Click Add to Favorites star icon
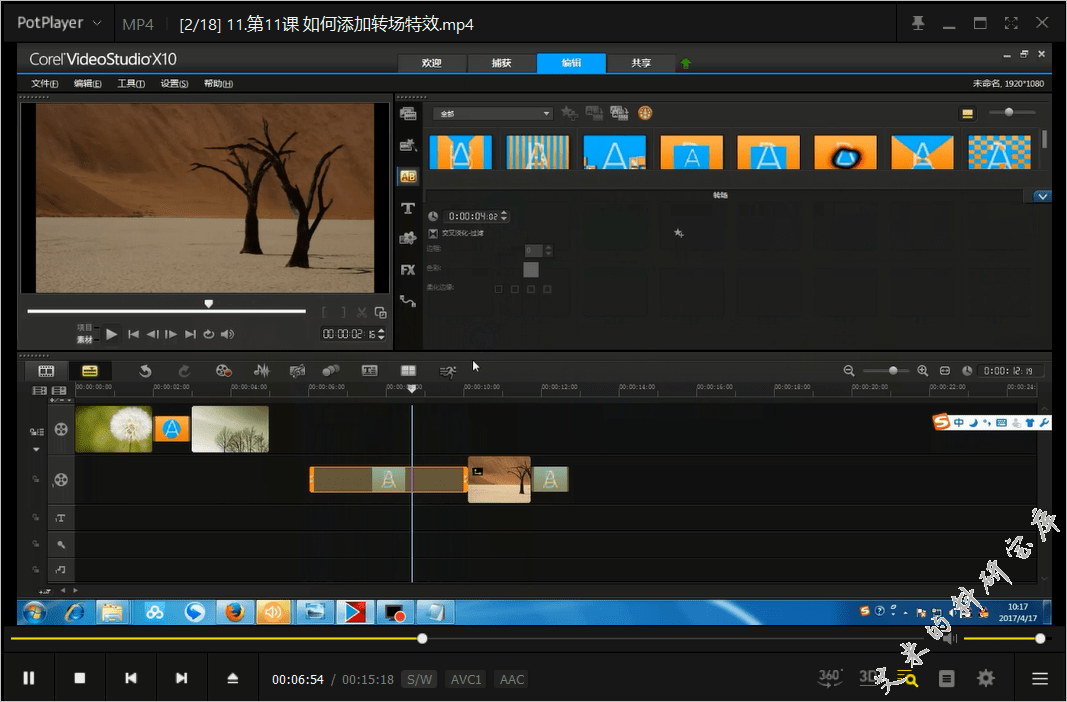The width and height of the screenshot is (1067, 702). [569, 113]
